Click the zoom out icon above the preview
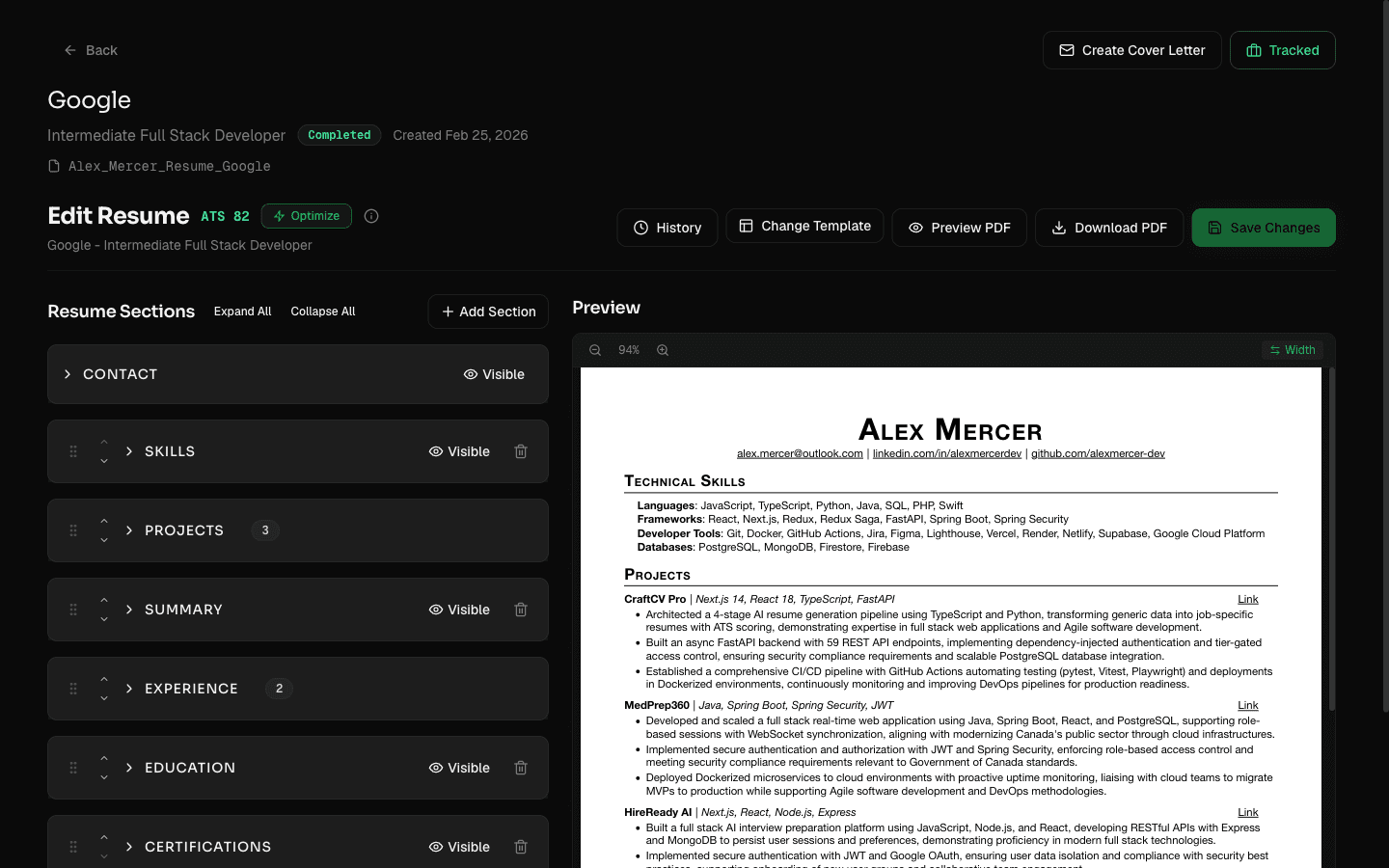The width and height of the screenshot is (1389, 868). (594, 350)
